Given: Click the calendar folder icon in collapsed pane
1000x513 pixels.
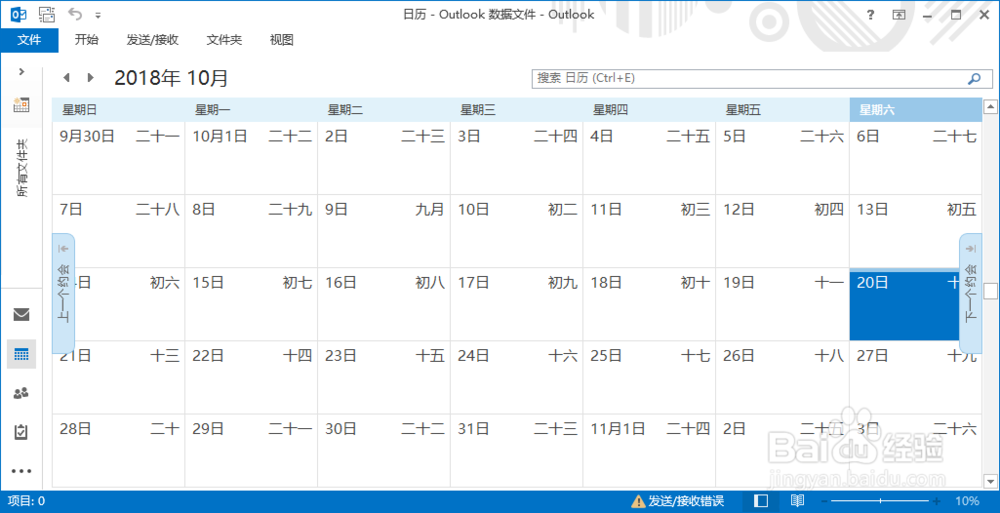Looking at the screenshot, I should (x=21, y=105).
